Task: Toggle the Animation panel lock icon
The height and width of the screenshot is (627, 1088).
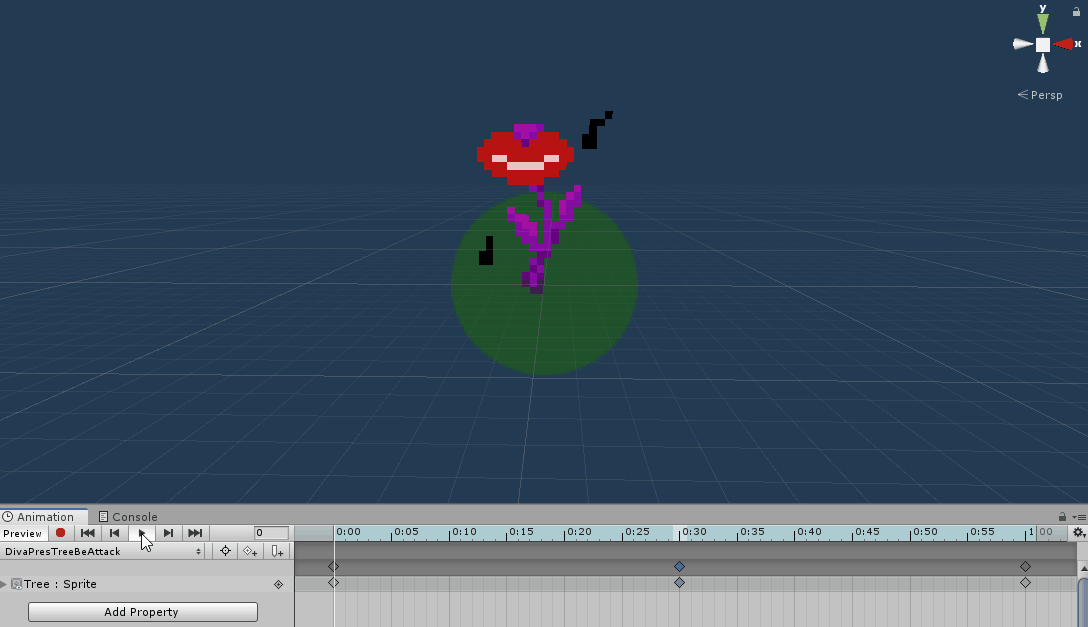Action: pyautogui.click(x=1062, y=516)
